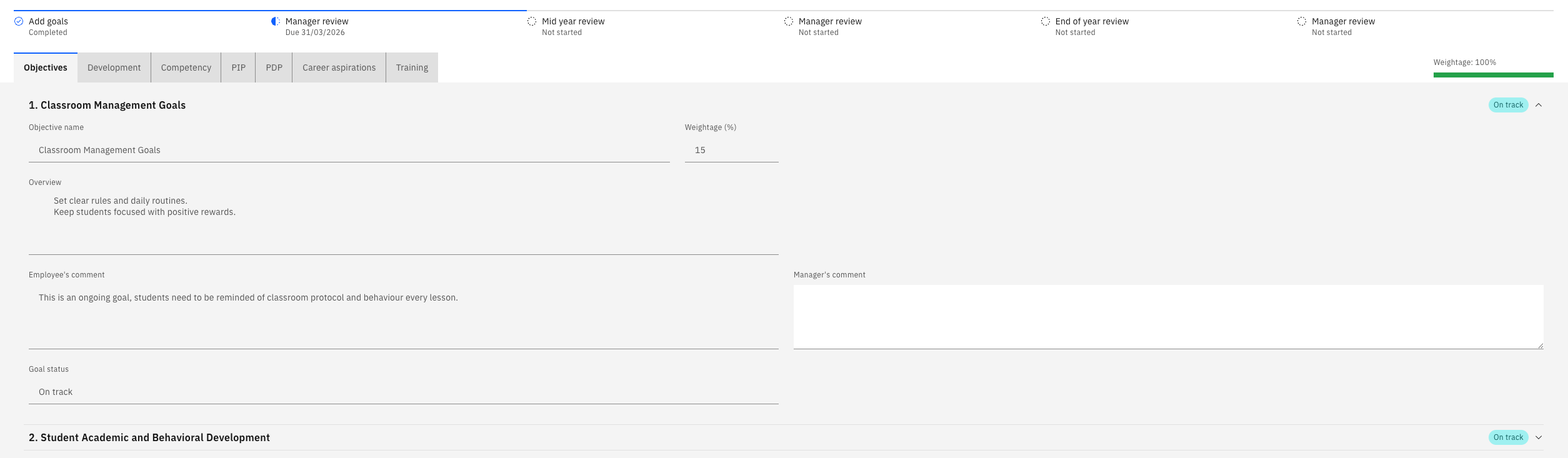Open the Goal status On track field

click(x=404, y=392)
